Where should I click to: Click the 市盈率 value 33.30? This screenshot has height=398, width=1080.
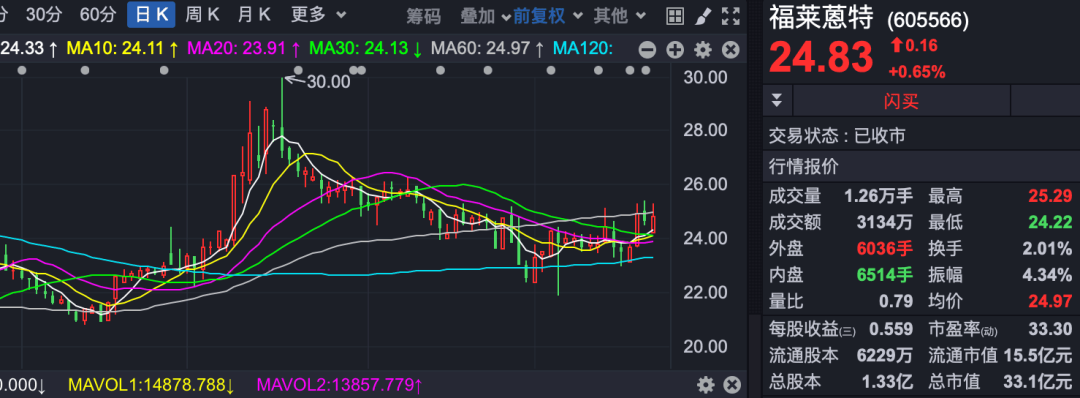pos(1050,329)
